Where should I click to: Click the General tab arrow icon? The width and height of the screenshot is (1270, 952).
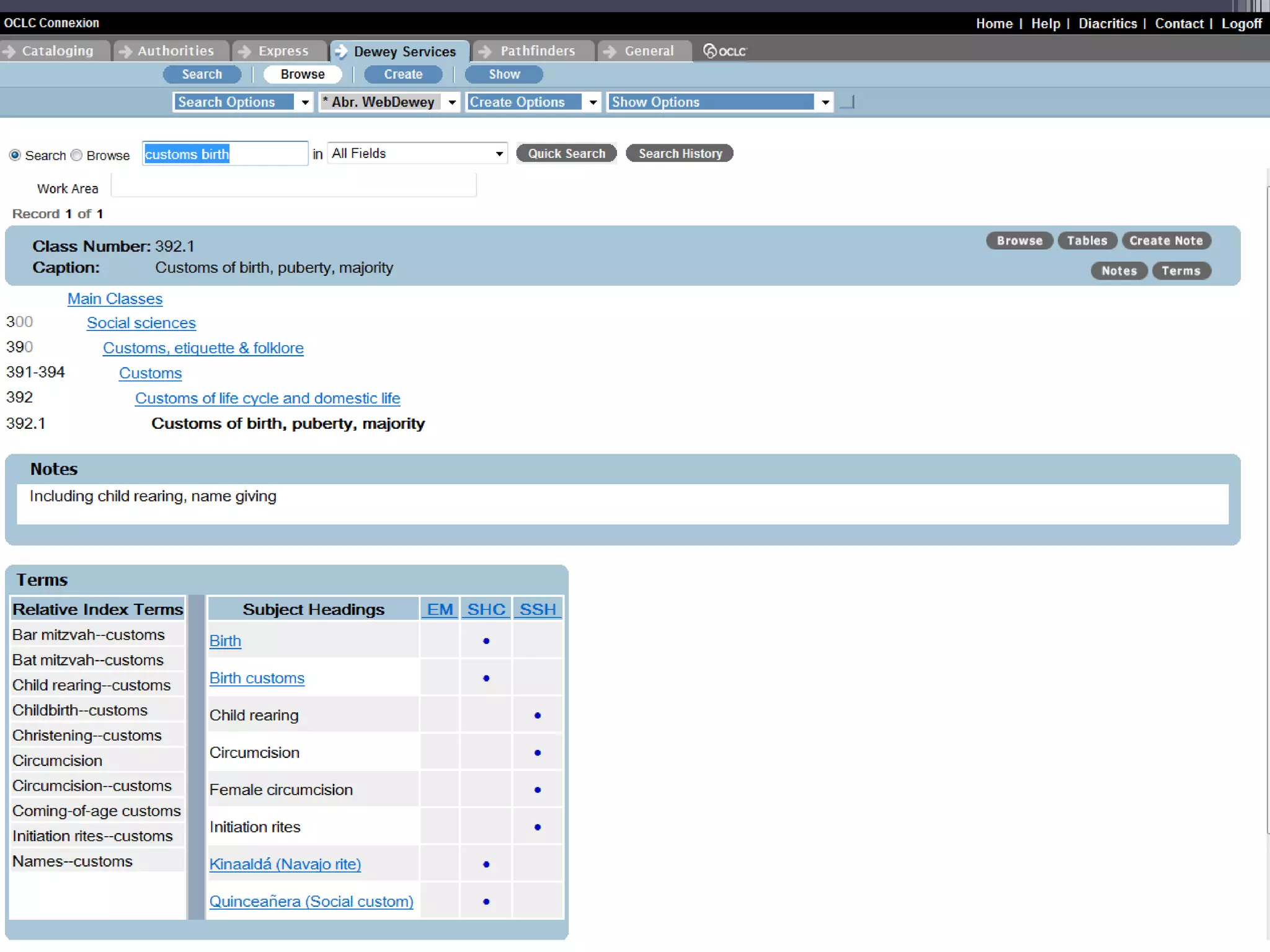pos(610,51)
